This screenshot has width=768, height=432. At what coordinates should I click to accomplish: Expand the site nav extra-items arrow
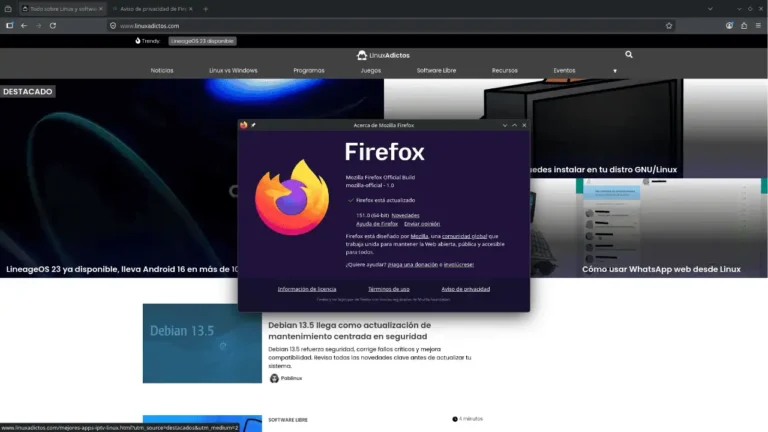615,71
